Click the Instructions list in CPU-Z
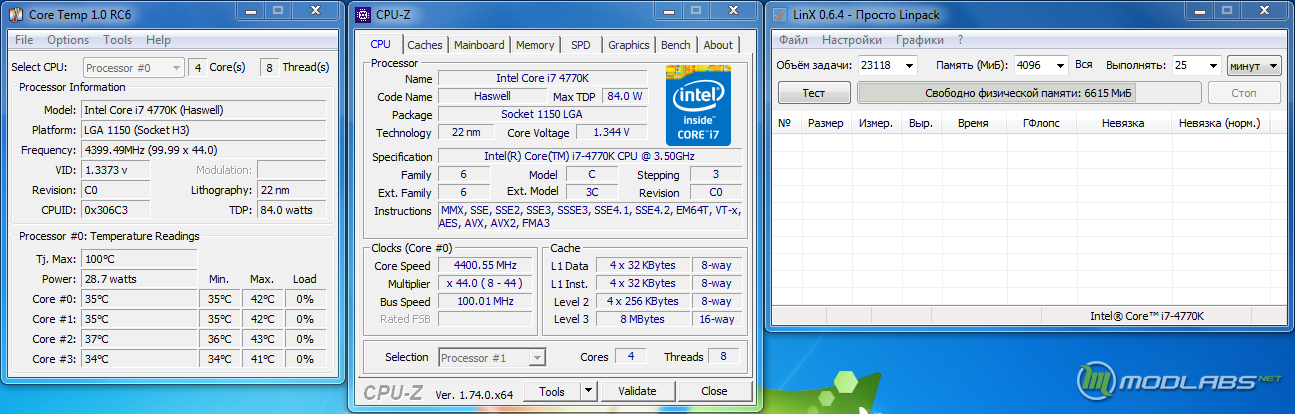Viewport: 1295px width, 414px height. tap(590, 217)
